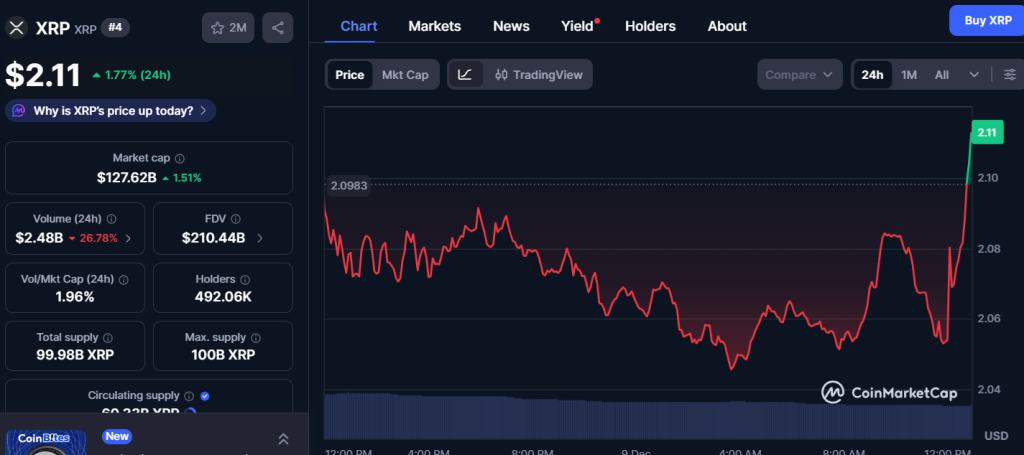Click the 1.96% Vol/Mkt Cap value
The image size is (1024, 455).
pyautogui.click(x=75, y=297)
